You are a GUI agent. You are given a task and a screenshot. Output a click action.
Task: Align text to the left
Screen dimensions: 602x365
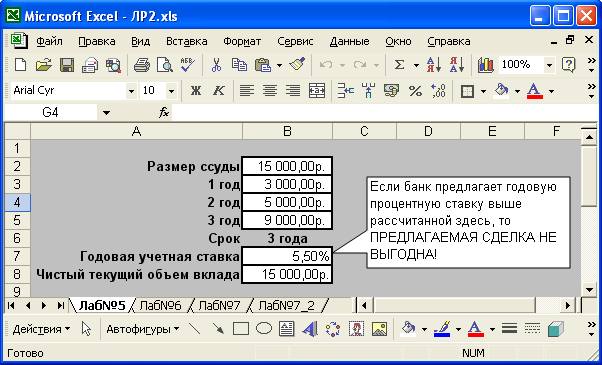247,91
